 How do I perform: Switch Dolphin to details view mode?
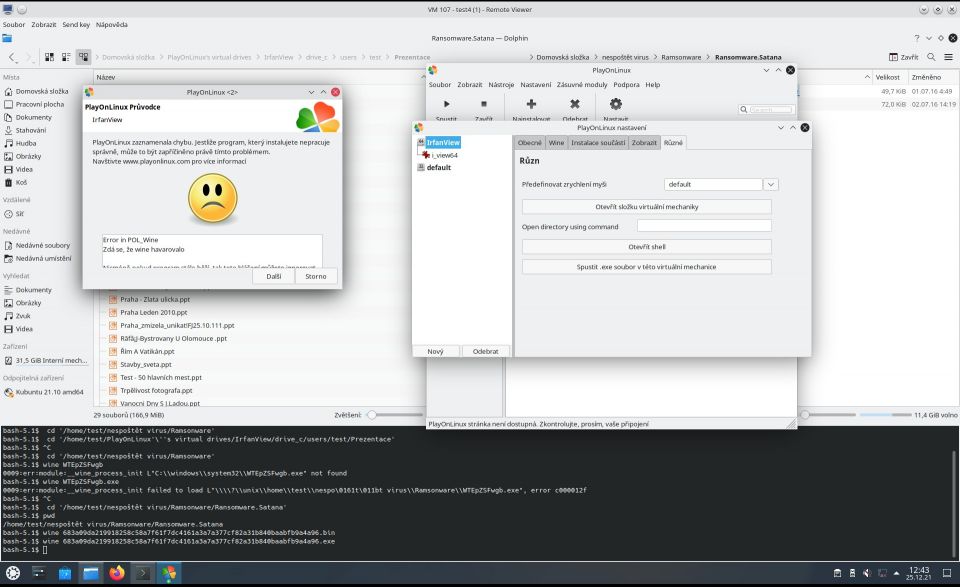point(83,57)
